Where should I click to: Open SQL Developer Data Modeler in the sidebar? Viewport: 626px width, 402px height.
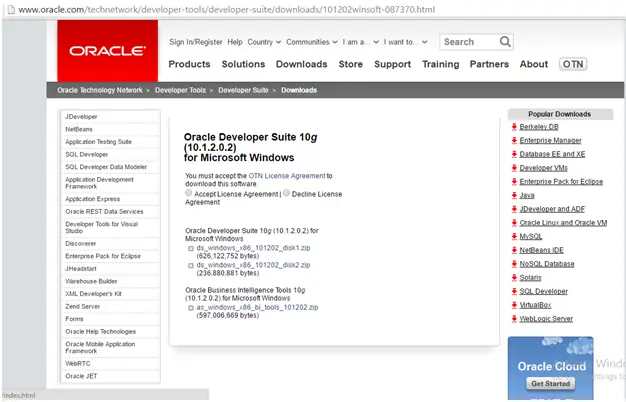point(110,167)
